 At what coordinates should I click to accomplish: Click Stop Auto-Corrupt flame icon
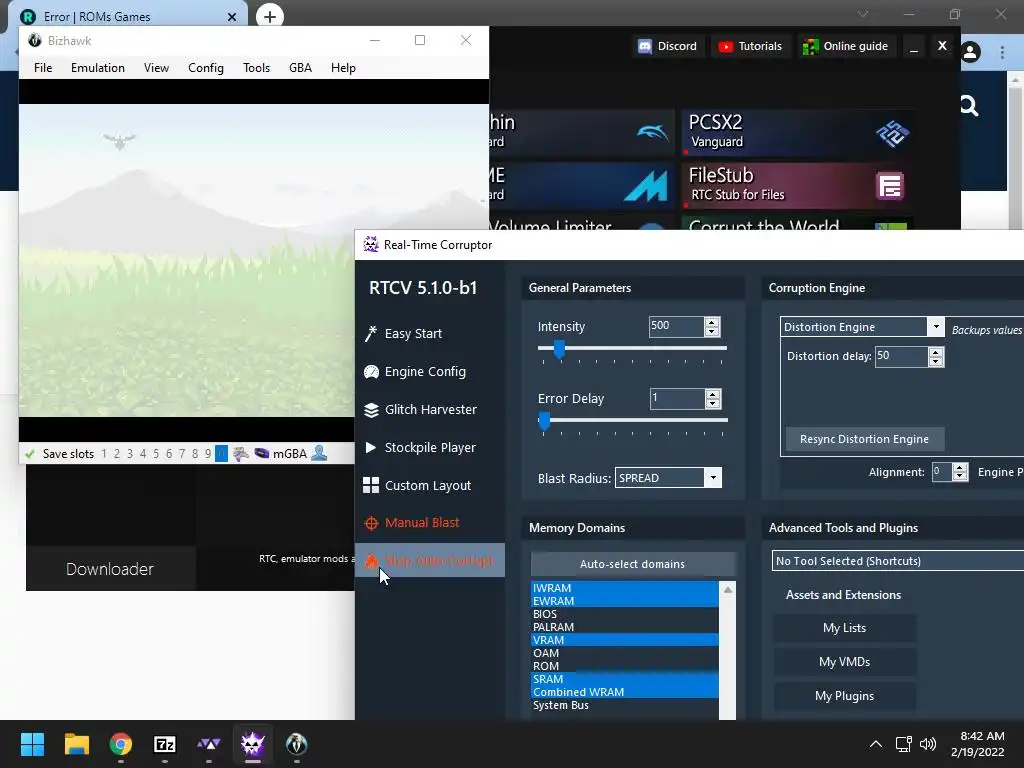pyautogui.click(x=371, y=560)
